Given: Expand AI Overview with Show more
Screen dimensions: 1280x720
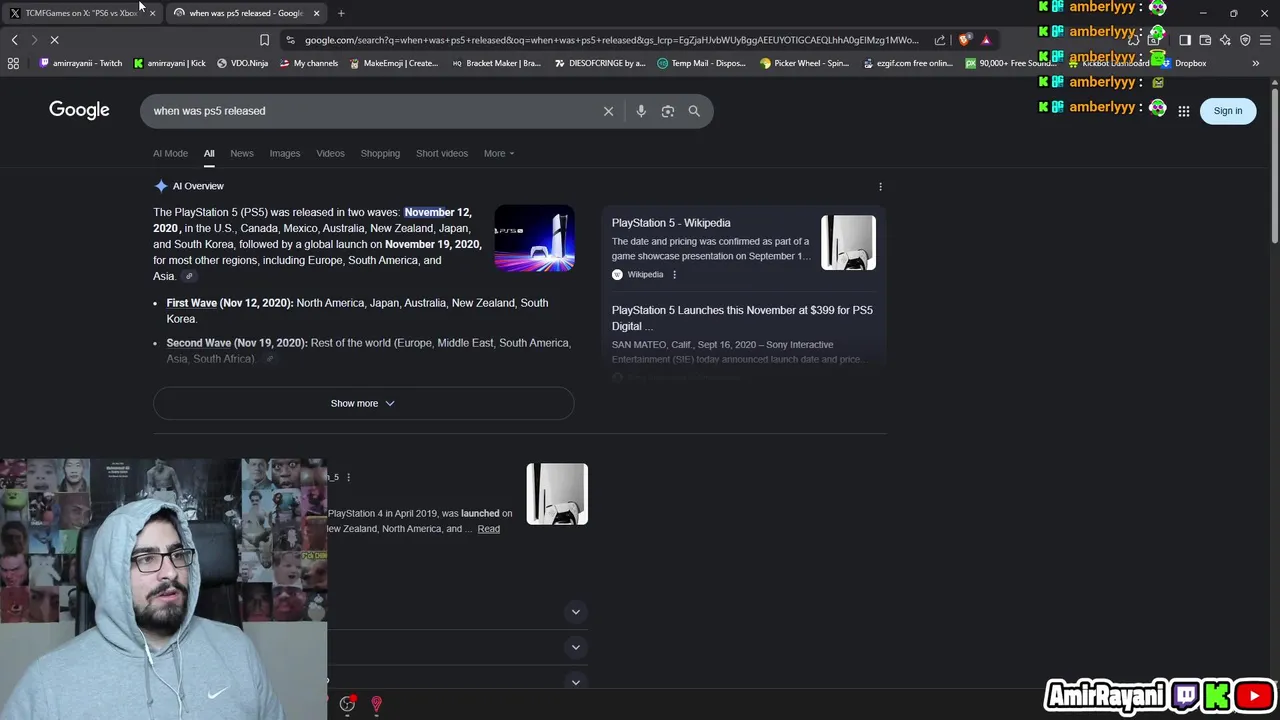Looking at the screenshot, I should coord(363,403).
